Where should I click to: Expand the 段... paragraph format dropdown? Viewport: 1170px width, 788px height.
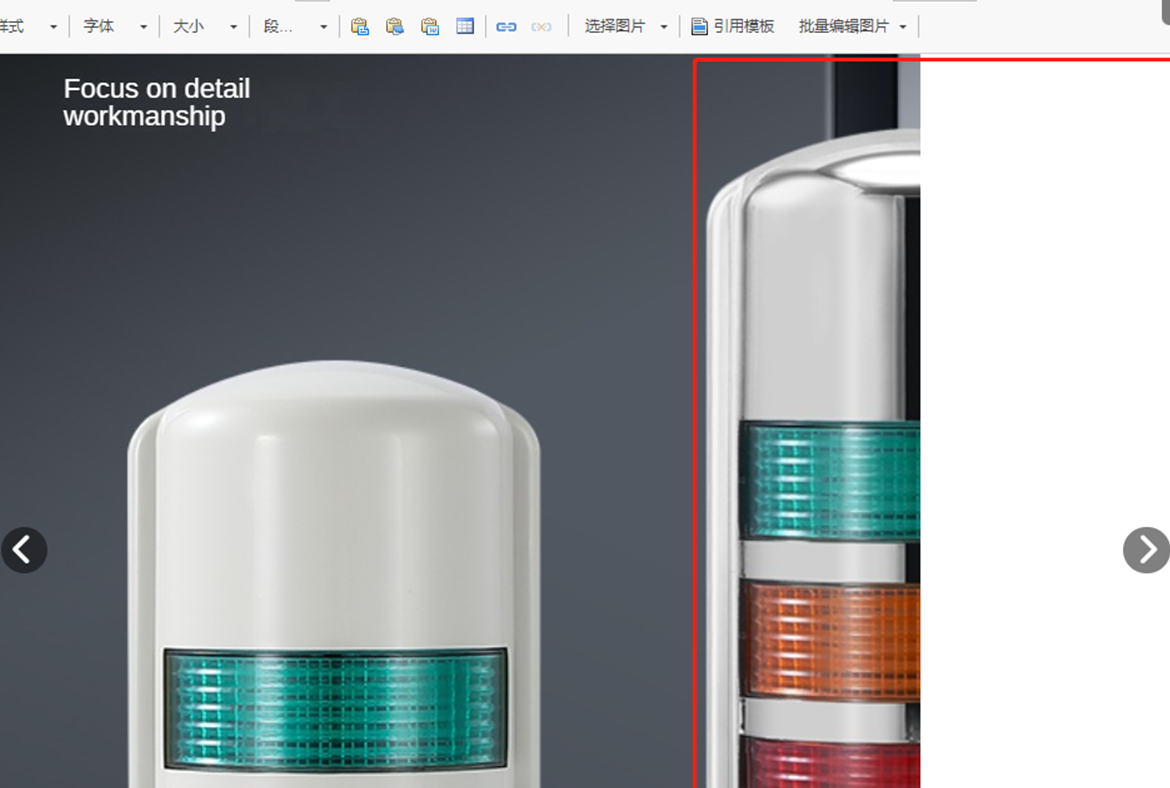(295, 27)
